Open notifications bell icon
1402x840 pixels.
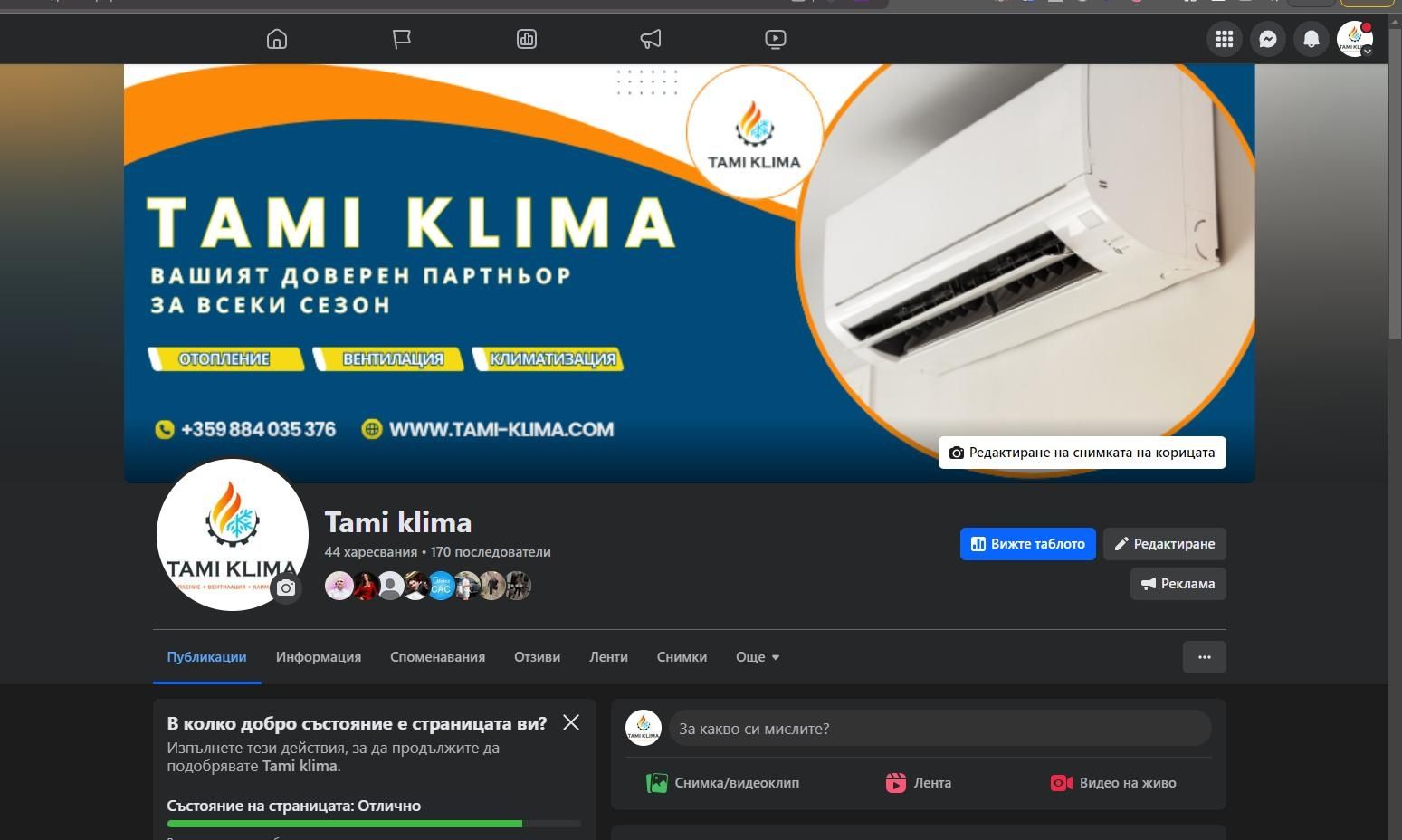point(1311,39)
